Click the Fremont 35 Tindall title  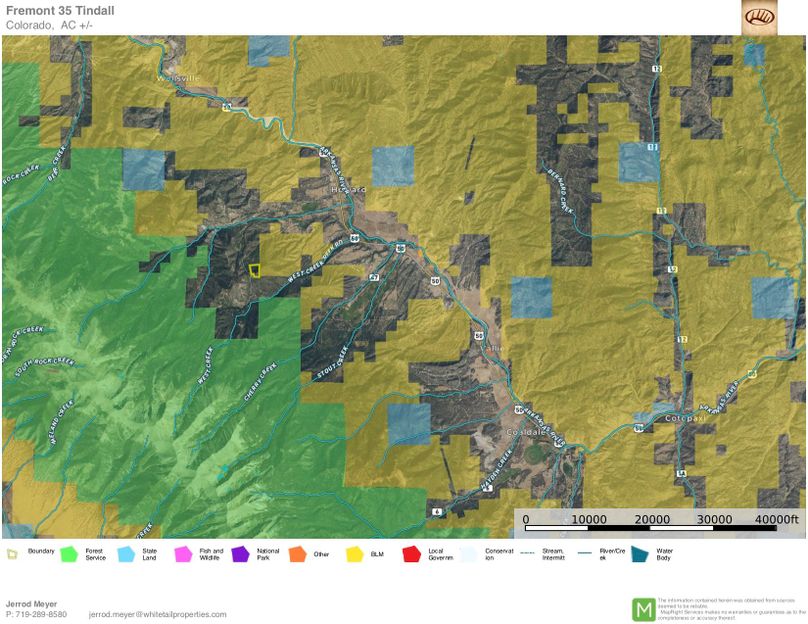(x=60, y=11)
